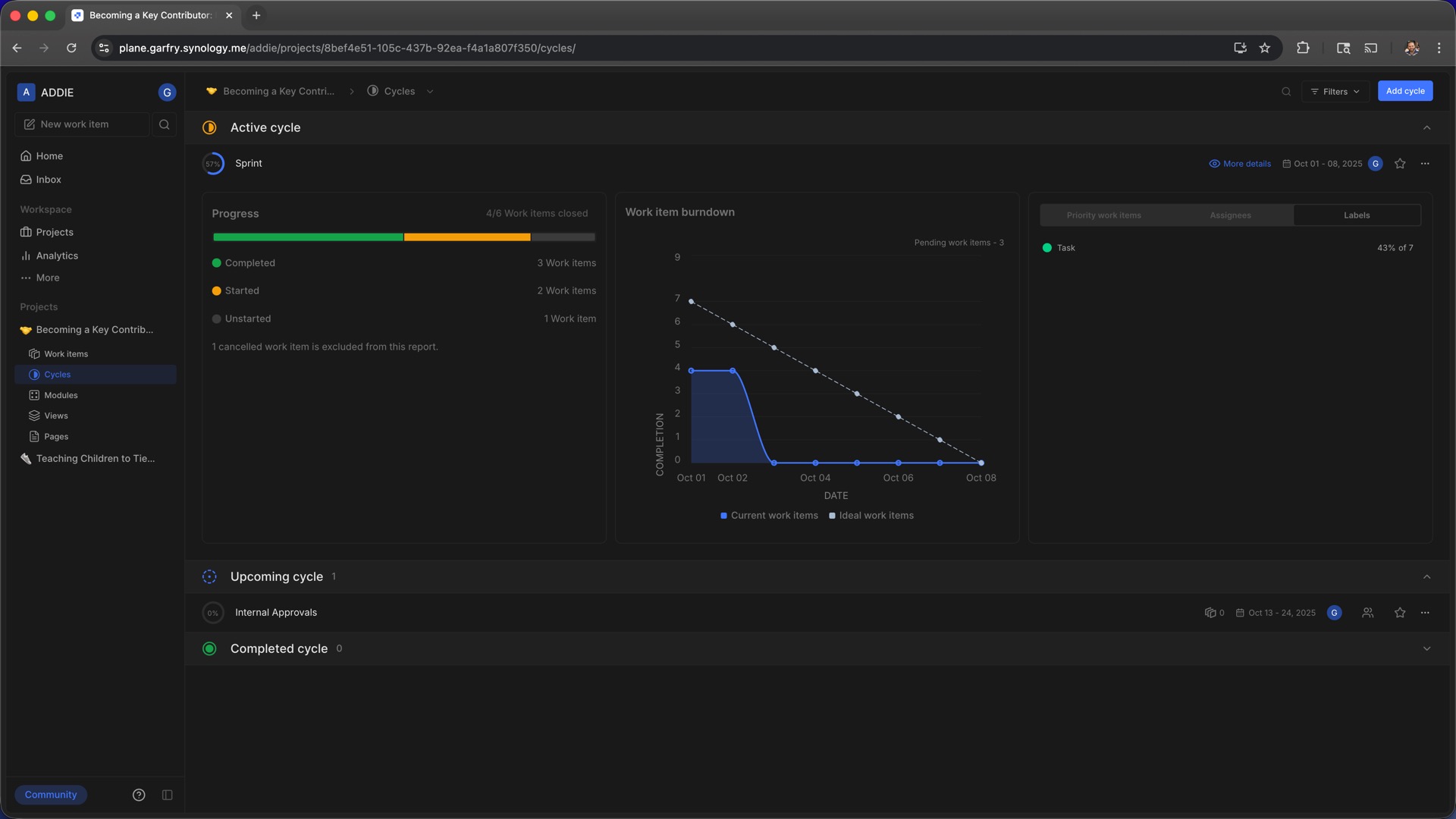This screenshot has width=1456, height=819.
Task: Open the help question mark icon
Action: point(139,795)
